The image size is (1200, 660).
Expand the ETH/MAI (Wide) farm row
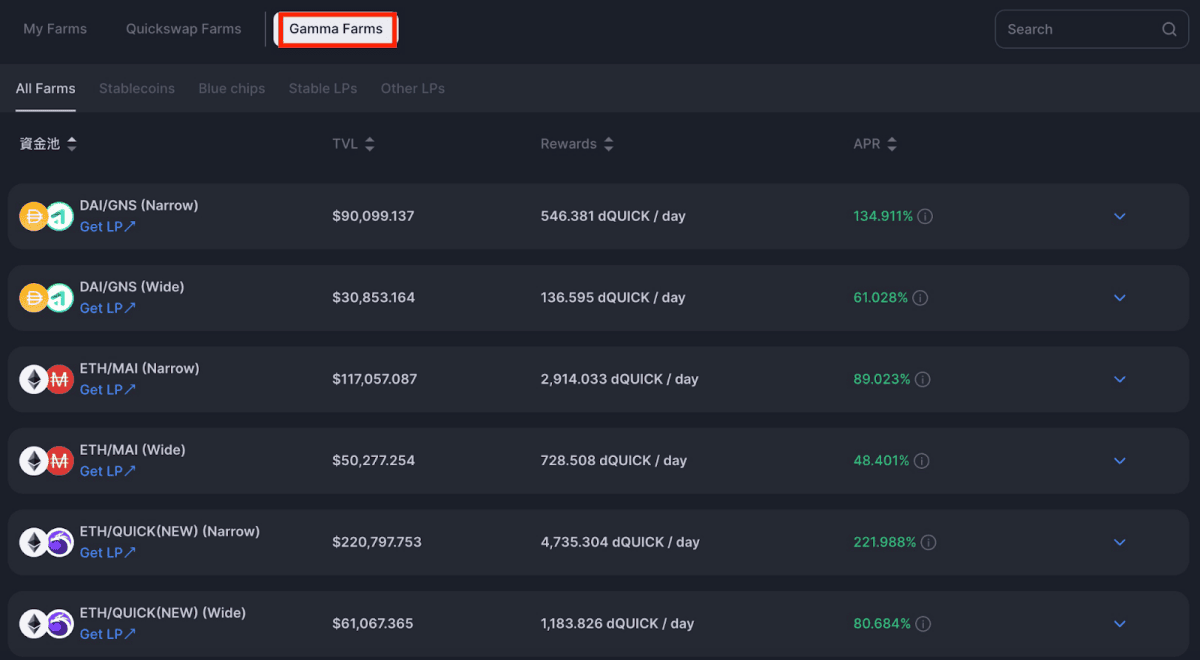click(1120, 461)
